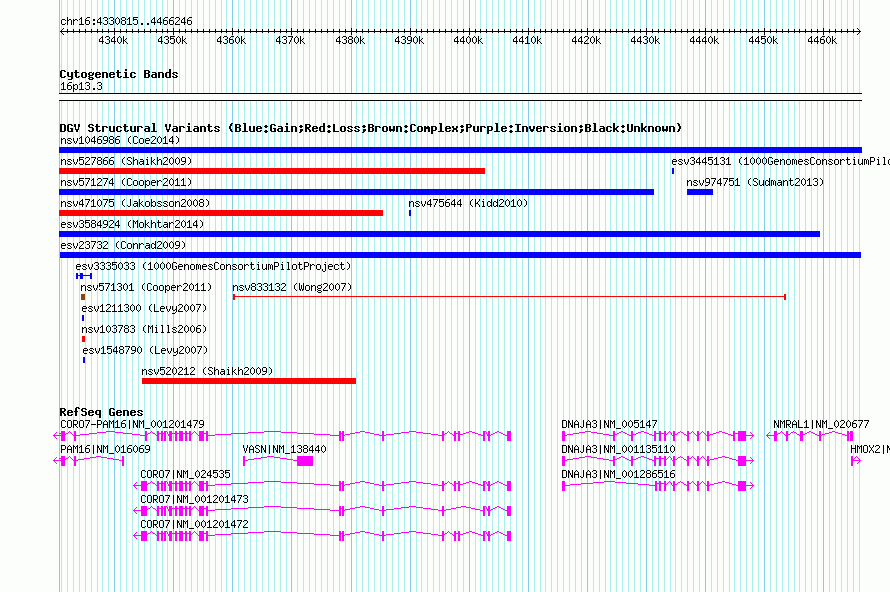Open the nsv1046986 (Coe2014) label

pyautogui.click(x=120, y=140)
